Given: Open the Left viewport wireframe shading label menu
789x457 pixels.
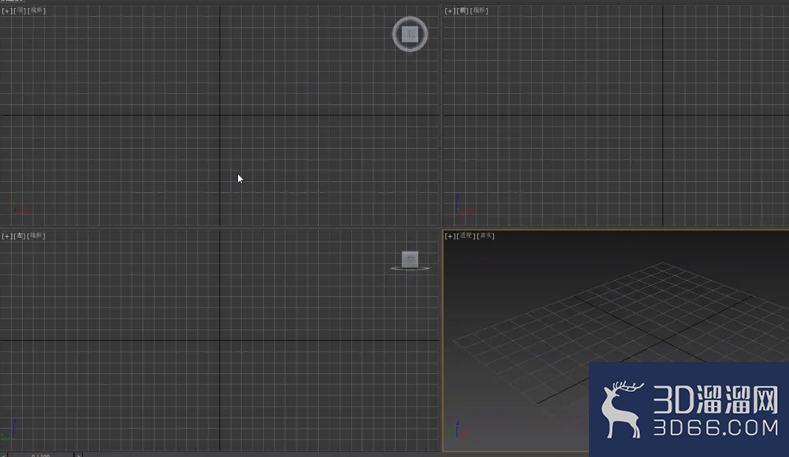Looking at the screenshot, I should (36, 236).
